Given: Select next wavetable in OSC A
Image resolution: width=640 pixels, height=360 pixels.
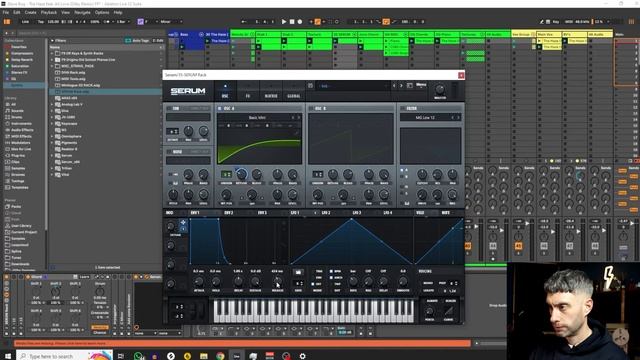Looking at the screenshot, I should (299, 118).
